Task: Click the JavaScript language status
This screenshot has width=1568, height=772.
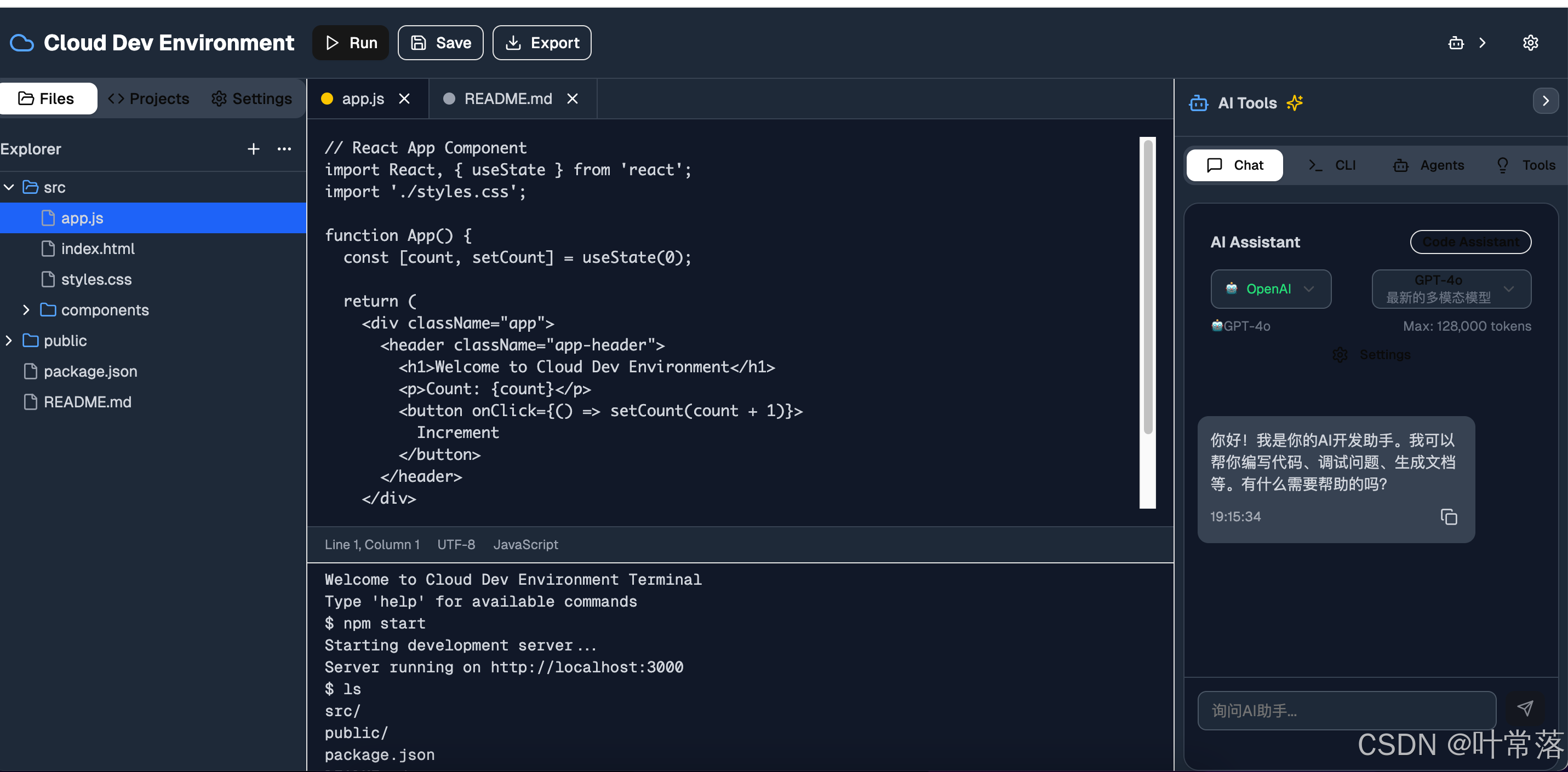Action: pyautogui.click(x=525, y=544)
